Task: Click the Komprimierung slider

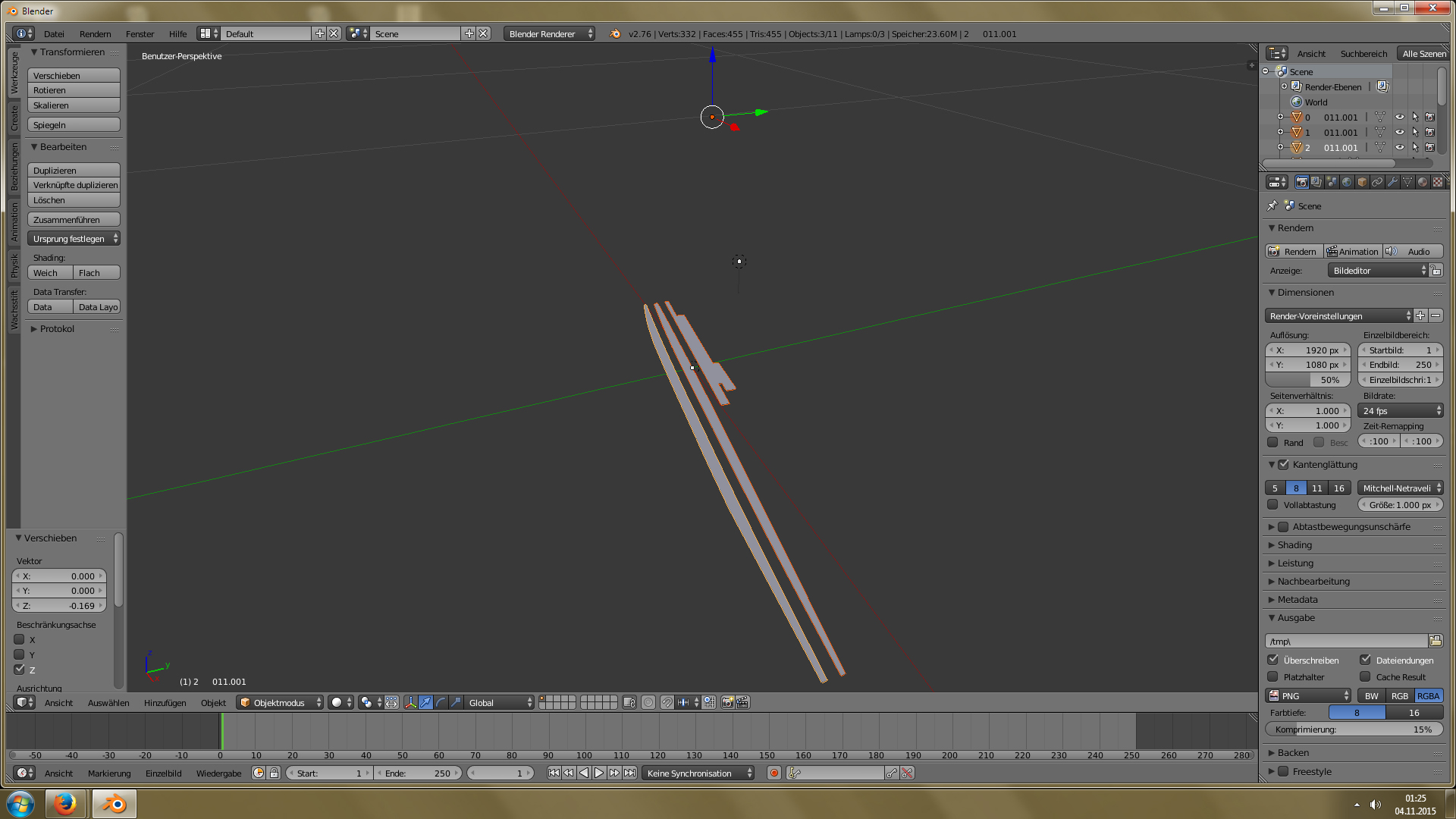Action: [x=1354, y=730]
